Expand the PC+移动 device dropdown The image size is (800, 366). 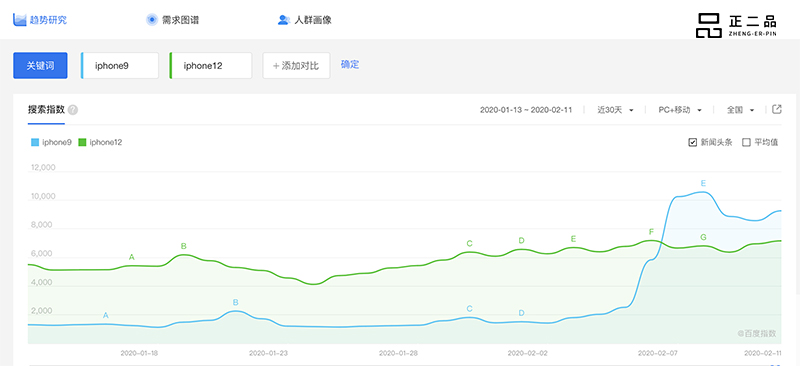click(680, 110)
